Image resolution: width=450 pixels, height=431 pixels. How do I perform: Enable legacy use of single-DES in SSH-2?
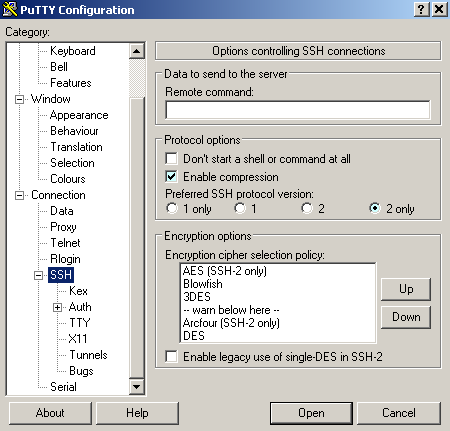pos(171,356)
